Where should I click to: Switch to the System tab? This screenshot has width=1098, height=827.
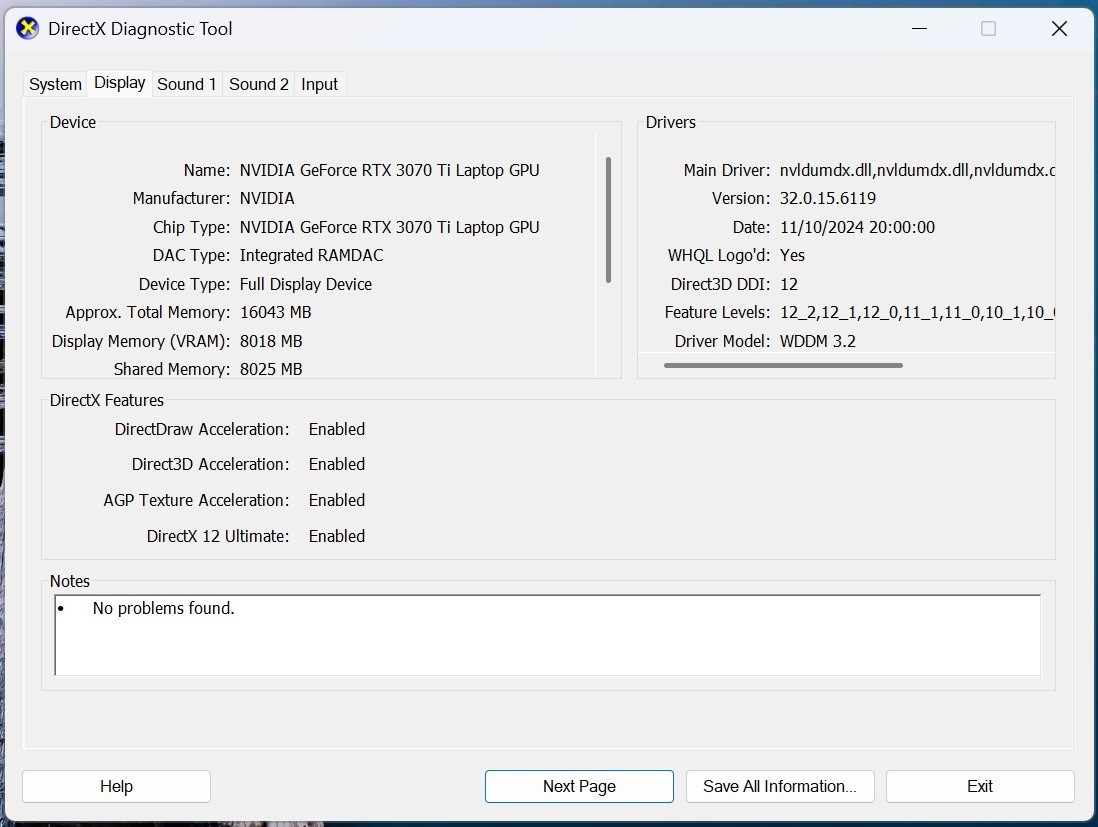pos(55,85)
